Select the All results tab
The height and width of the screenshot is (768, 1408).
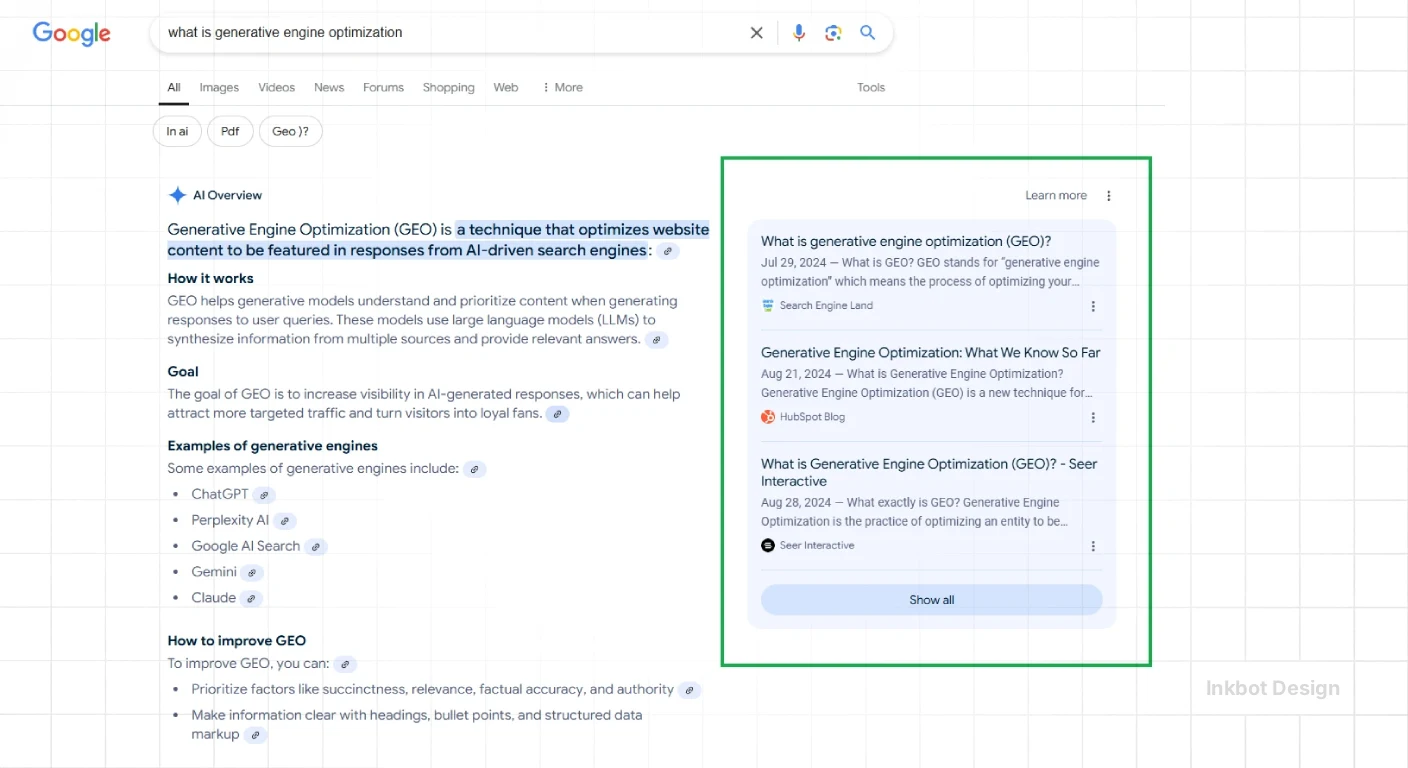pyautogui.click(x=174, y=88)
